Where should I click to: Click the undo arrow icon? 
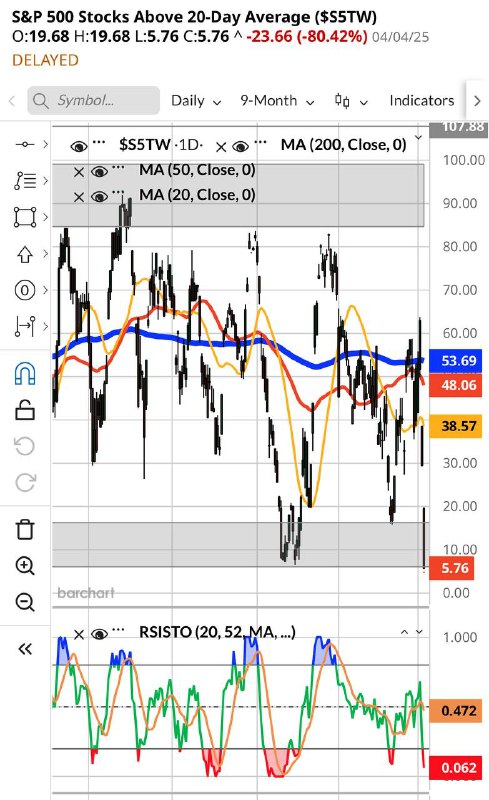(25, 446)
